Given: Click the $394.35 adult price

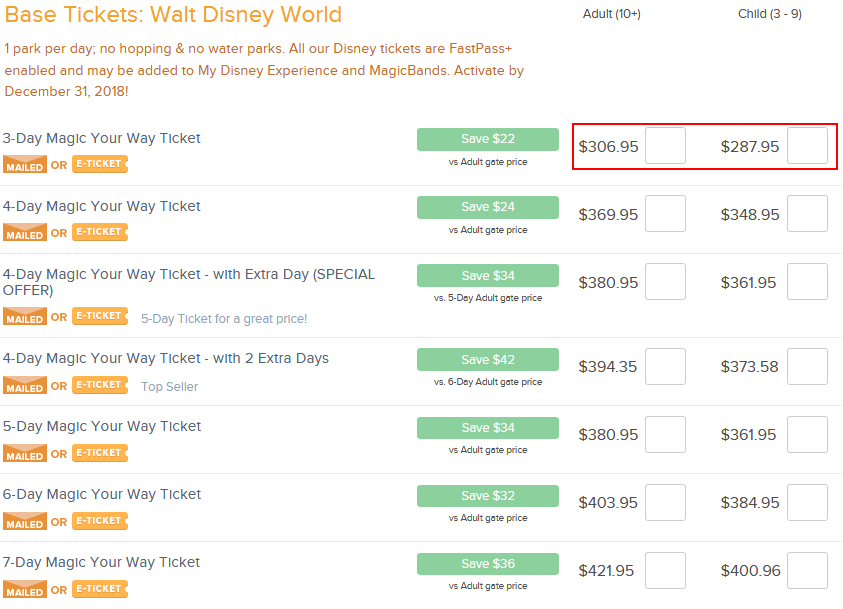Looking at the screenshot, I should tap(608, 367).
